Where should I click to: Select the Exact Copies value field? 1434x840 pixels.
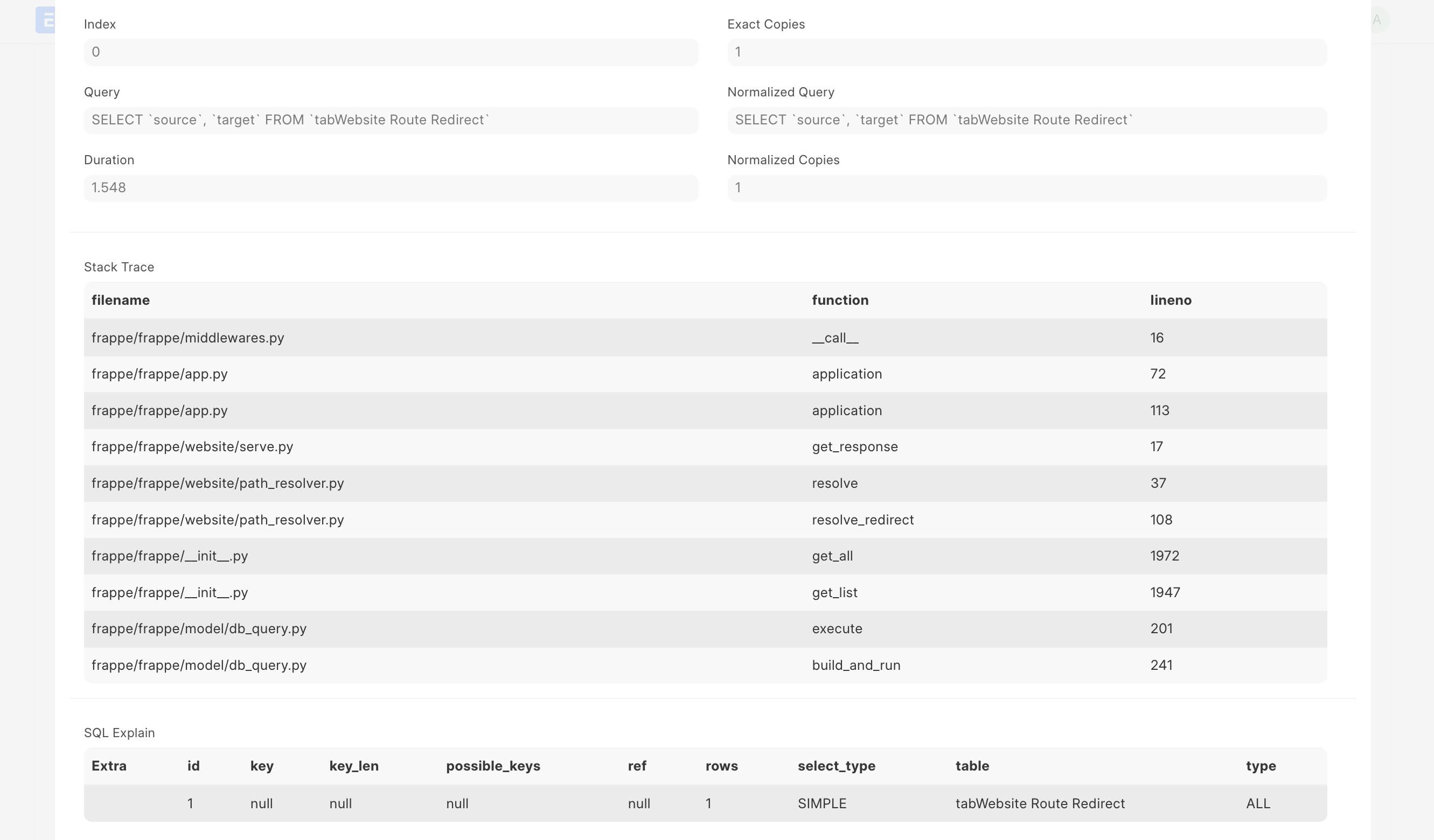[1027, 52]
